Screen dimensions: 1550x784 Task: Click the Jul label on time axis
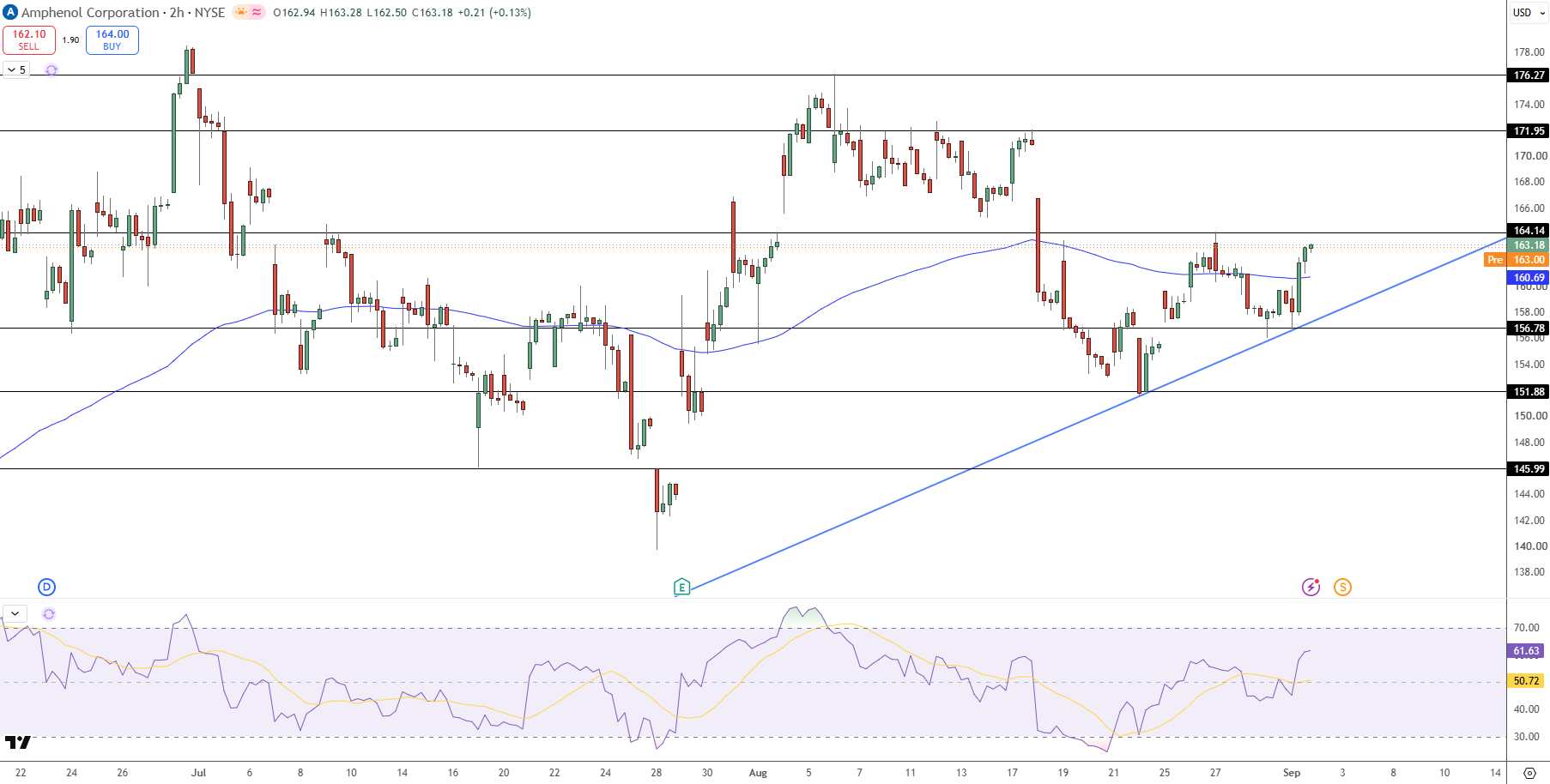point(198,773)
